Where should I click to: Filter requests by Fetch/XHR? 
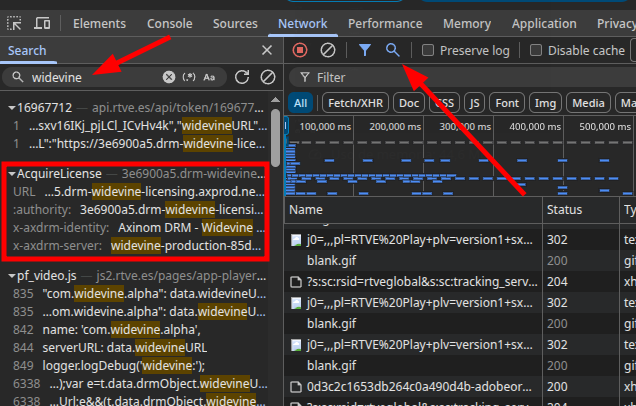(354, 102)
